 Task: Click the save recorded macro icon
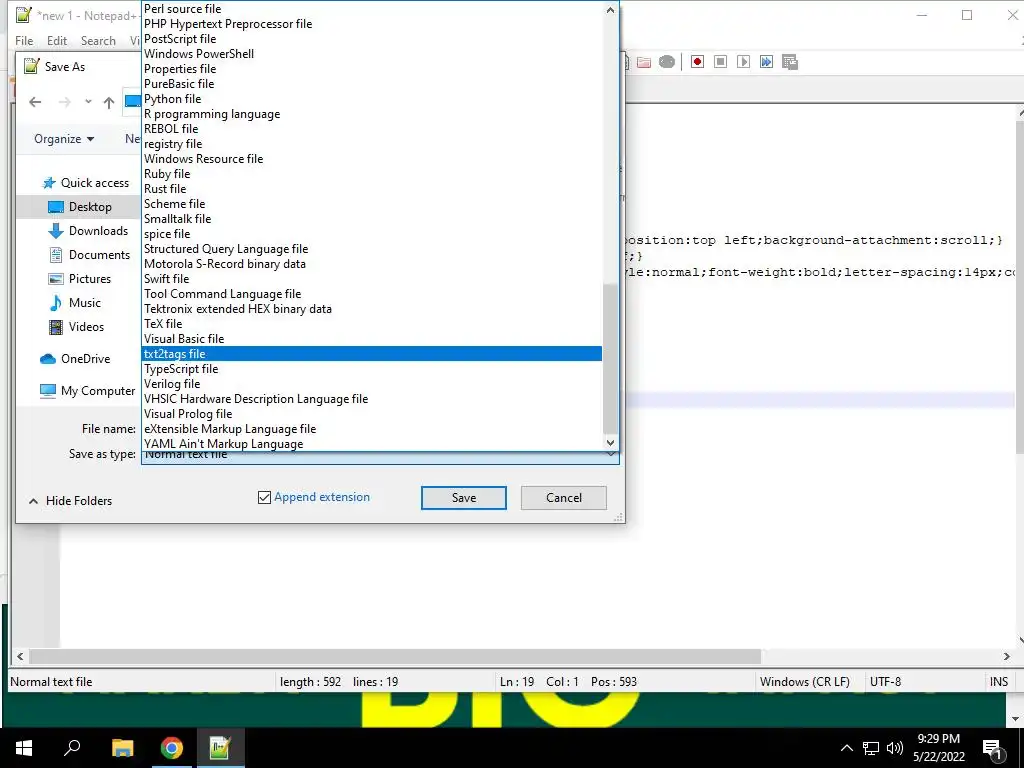[x=790, y=62]
